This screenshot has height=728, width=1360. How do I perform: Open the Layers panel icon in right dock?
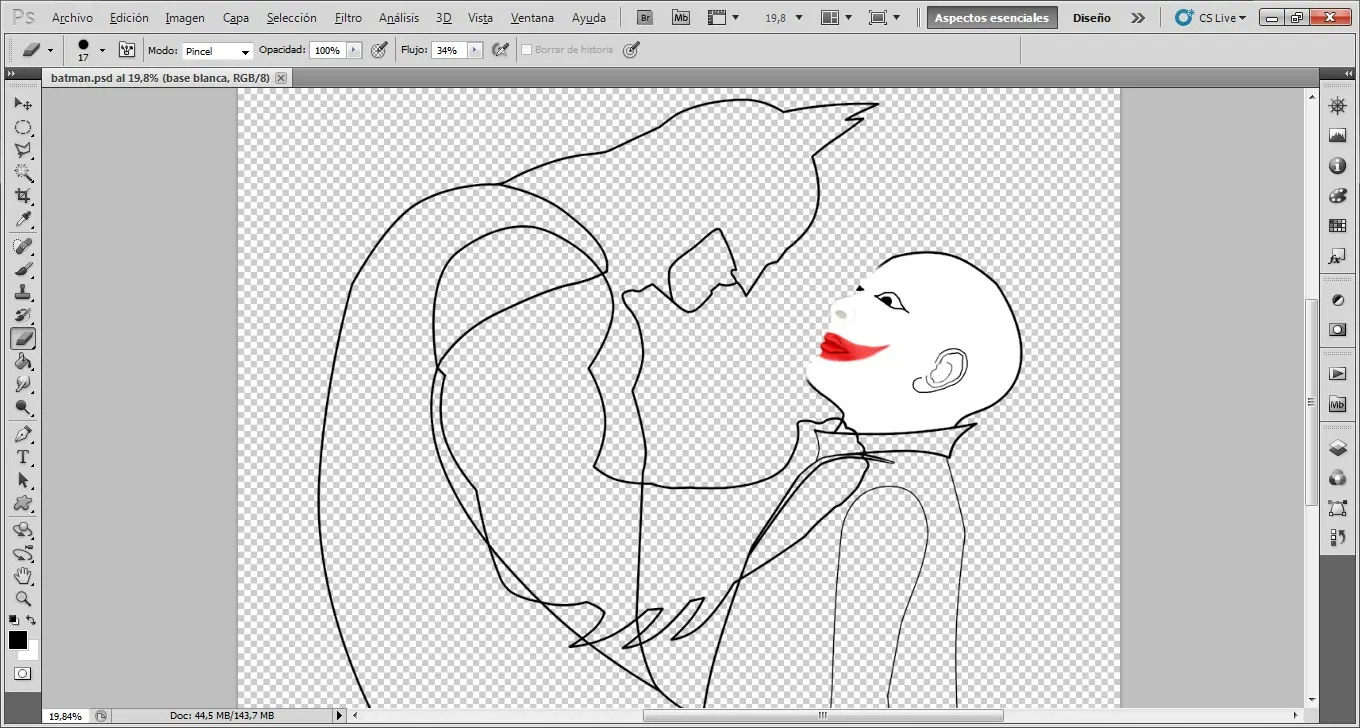tap(1337, 449)
